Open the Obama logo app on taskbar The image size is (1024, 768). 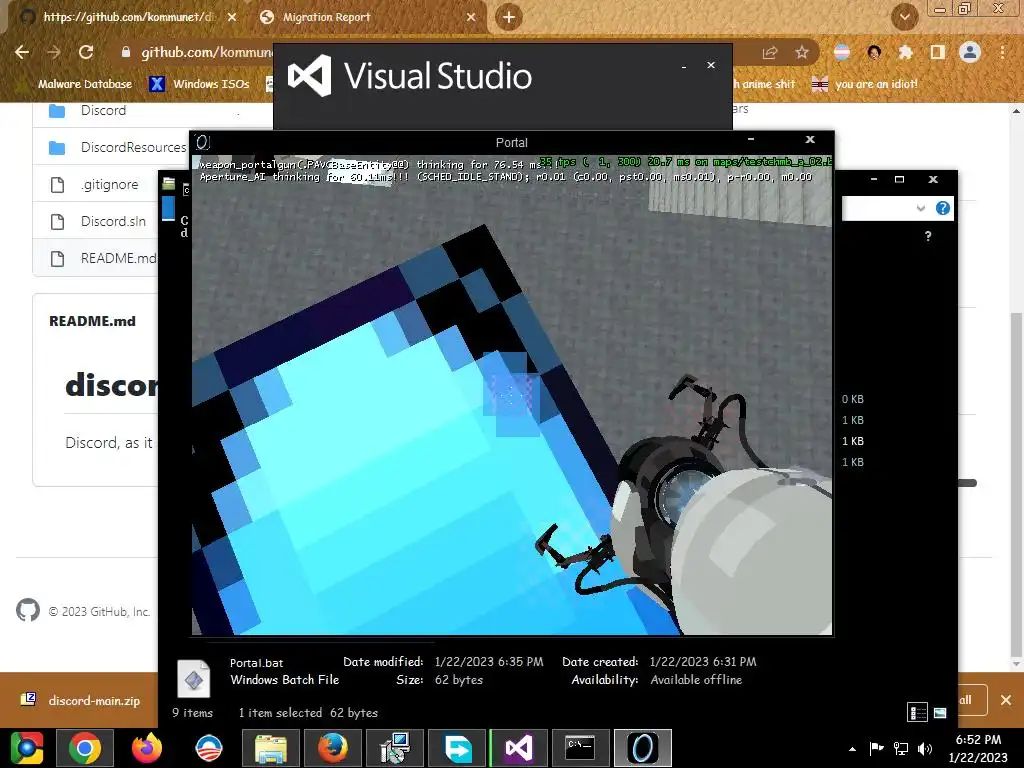[209, 748]
